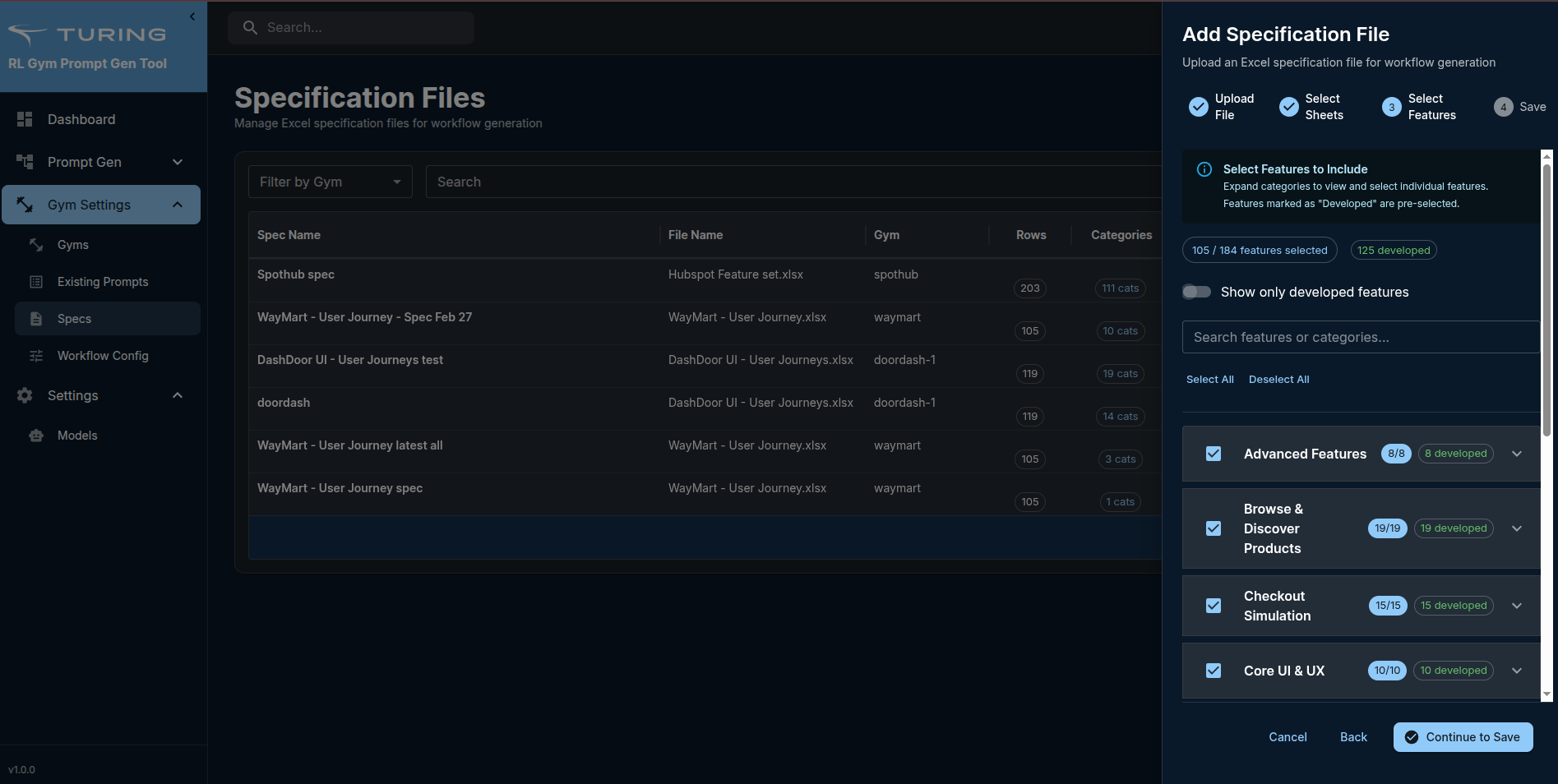Toggle Show only developed features switch

click(1196, 292)
